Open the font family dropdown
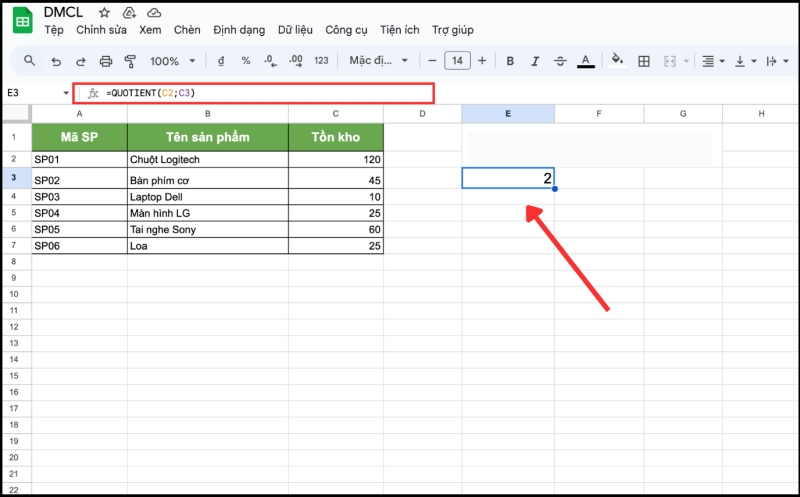Screen dimensions: 800x497 point(379,61)
